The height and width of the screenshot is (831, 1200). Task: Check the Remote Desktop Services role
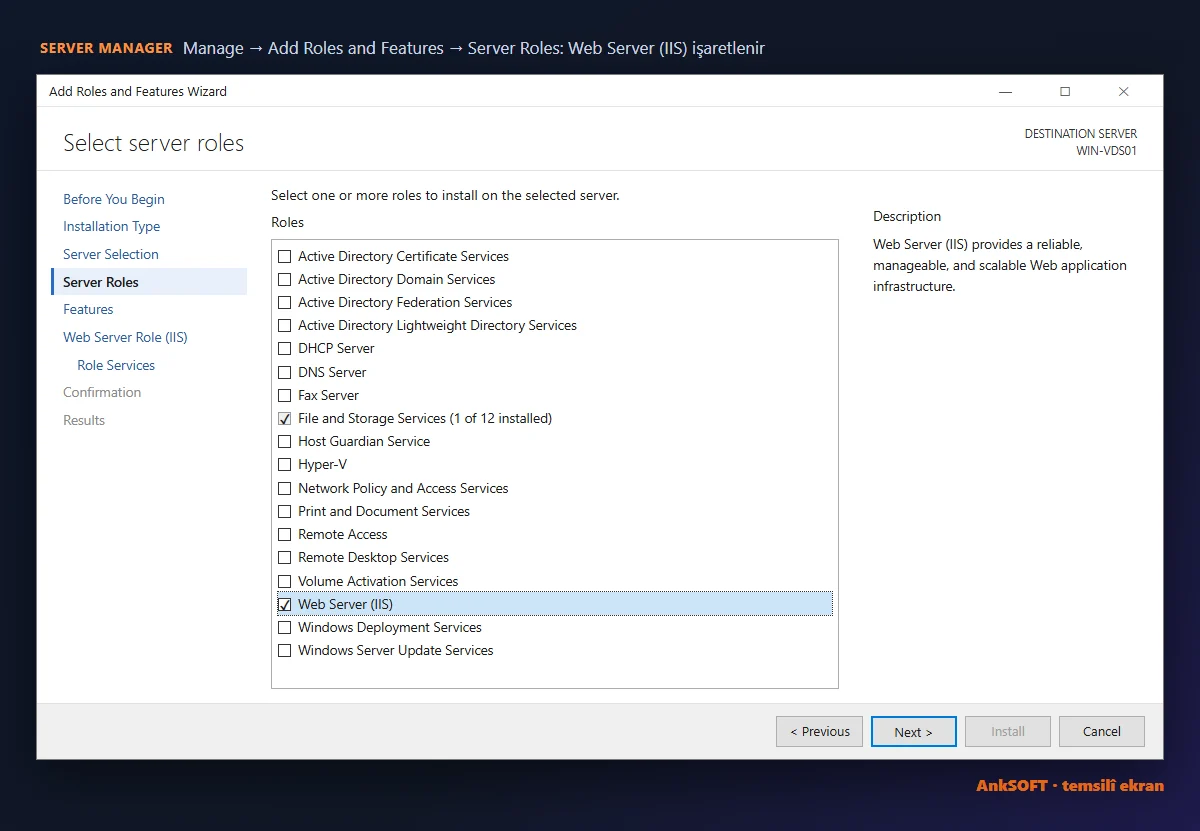tap(285, 558)
